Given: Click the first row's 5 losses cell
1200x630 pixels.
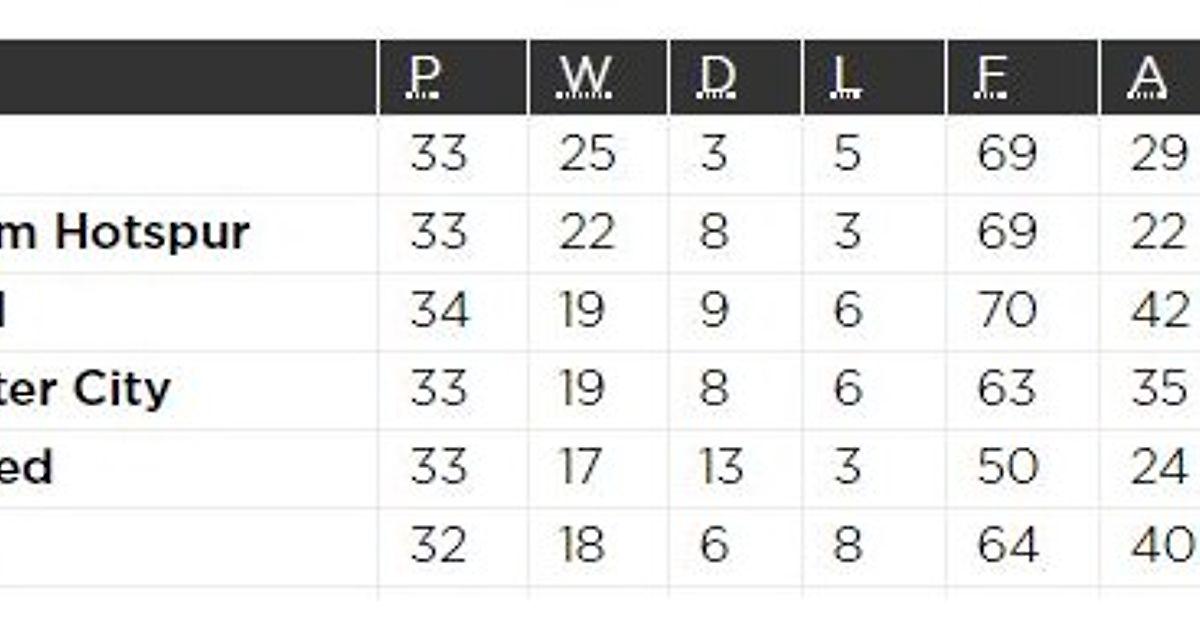Looking at the screenshot, I should tap(847, 155).
